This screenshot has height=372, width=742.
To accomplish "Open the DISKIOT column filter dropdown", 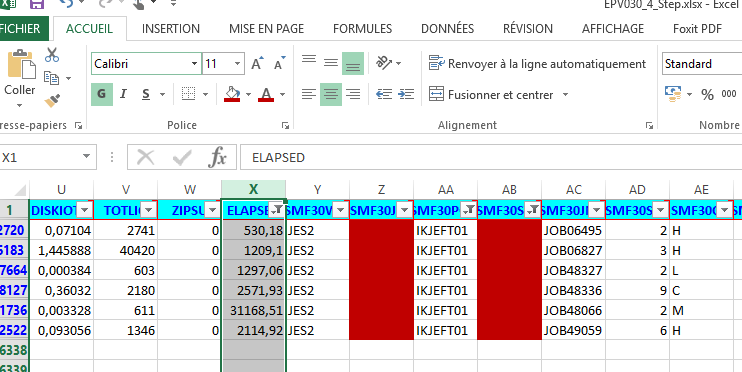I will tap(85, 211).
